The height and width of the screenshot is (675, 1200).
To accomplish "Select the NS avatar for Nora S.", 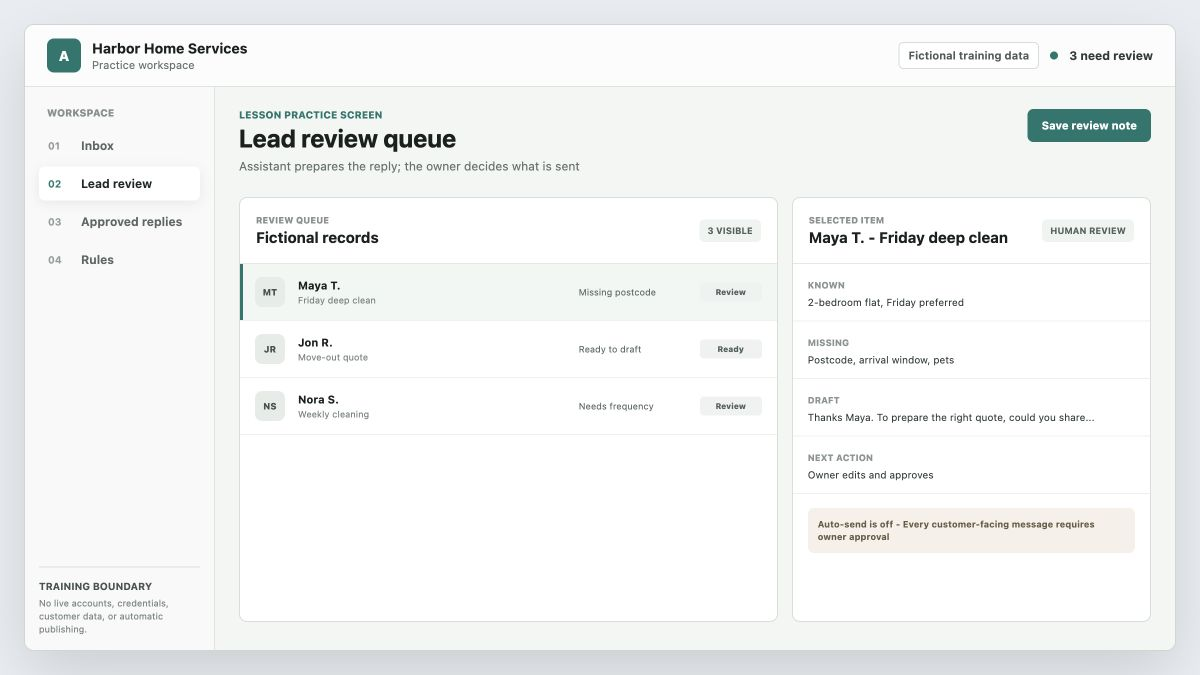I will pos(270,406).
